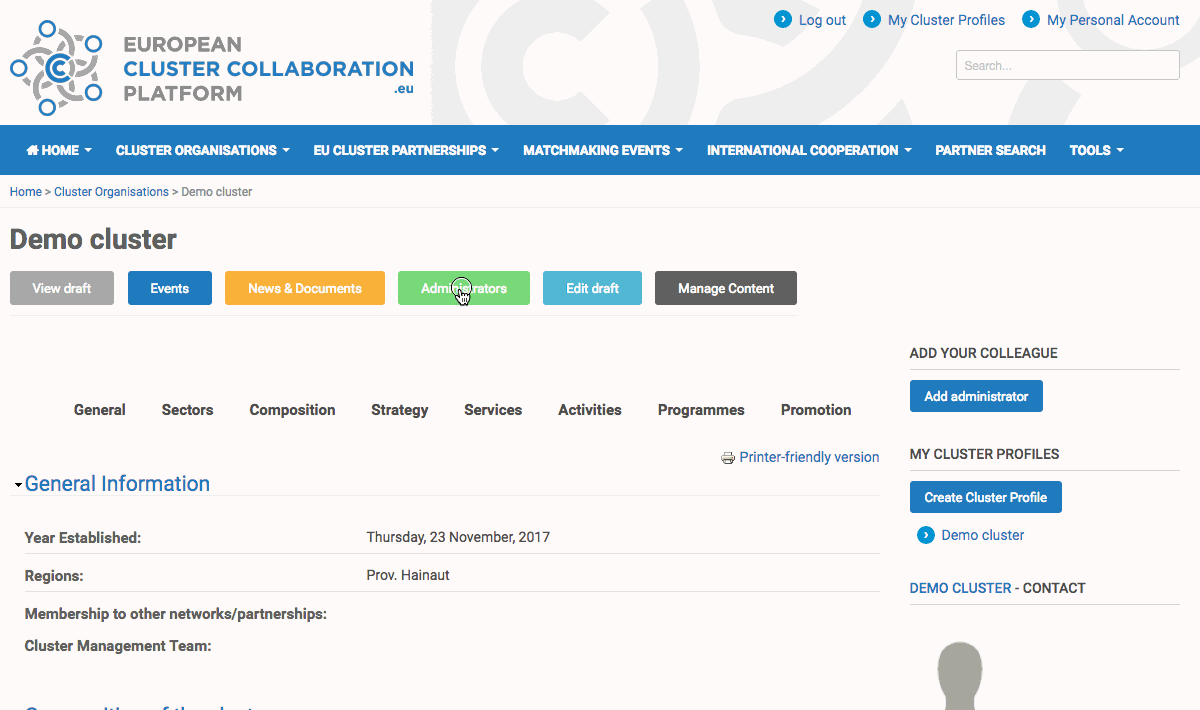
Task: Open the DEMO CLUSTER contact heading link
Action: pyautogui.click(x=960, y=588)
